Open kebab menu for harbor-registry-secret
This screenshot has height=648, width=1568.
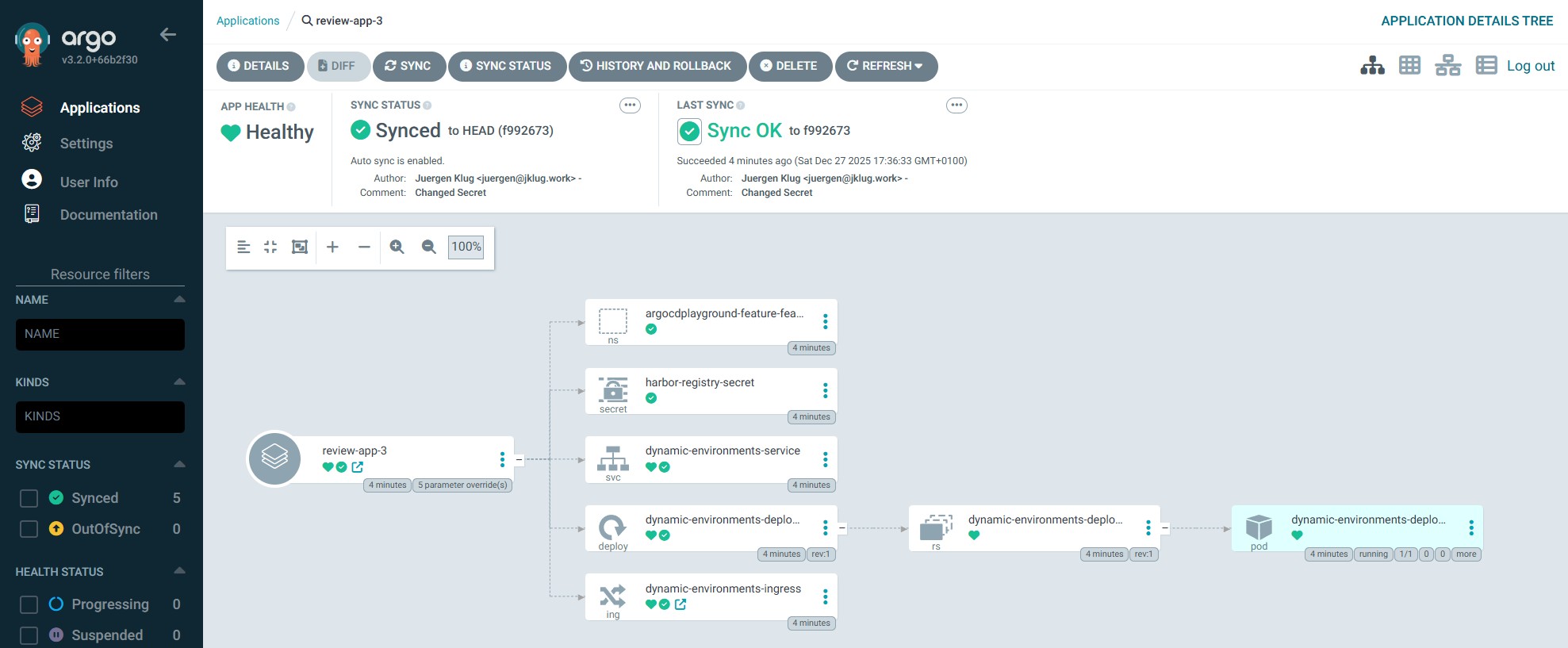point(825,390)
